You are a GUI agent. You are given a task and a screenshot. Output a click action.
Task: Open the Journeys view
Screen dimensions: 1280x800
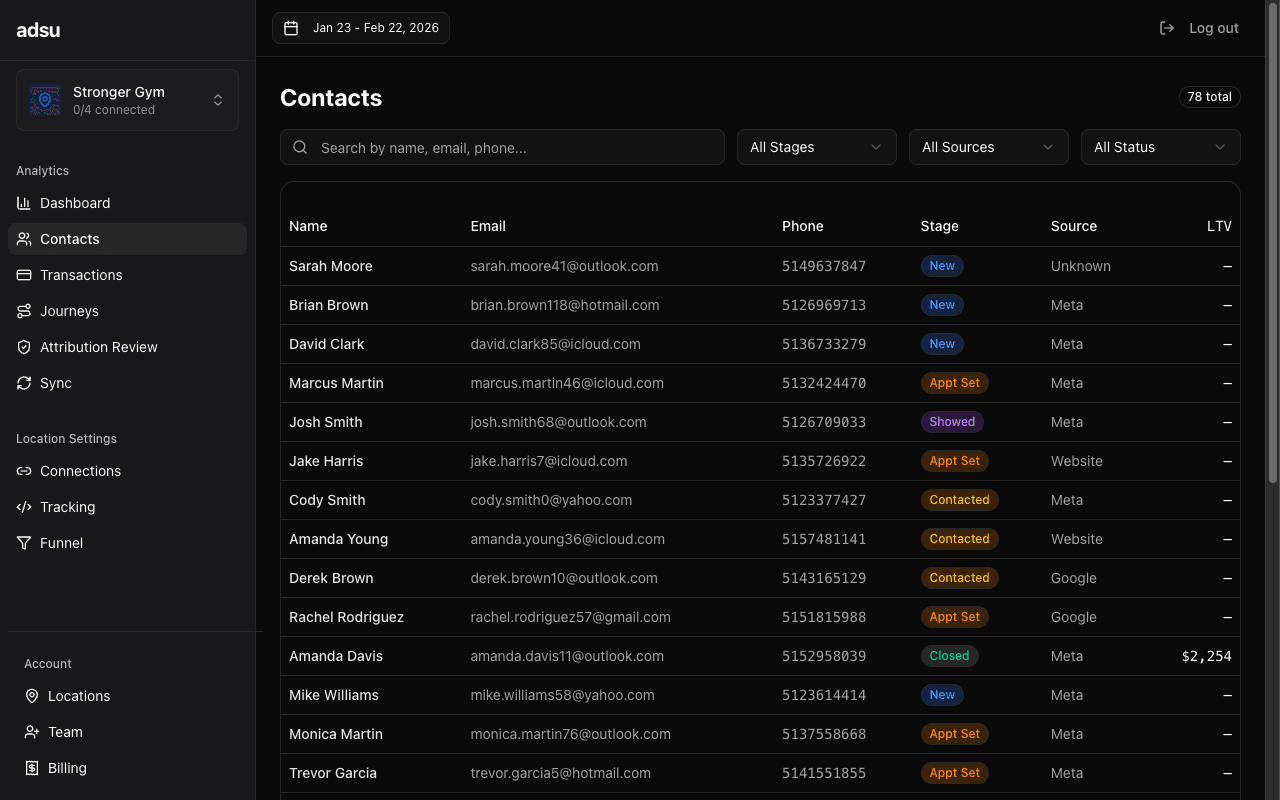point(67,311)
